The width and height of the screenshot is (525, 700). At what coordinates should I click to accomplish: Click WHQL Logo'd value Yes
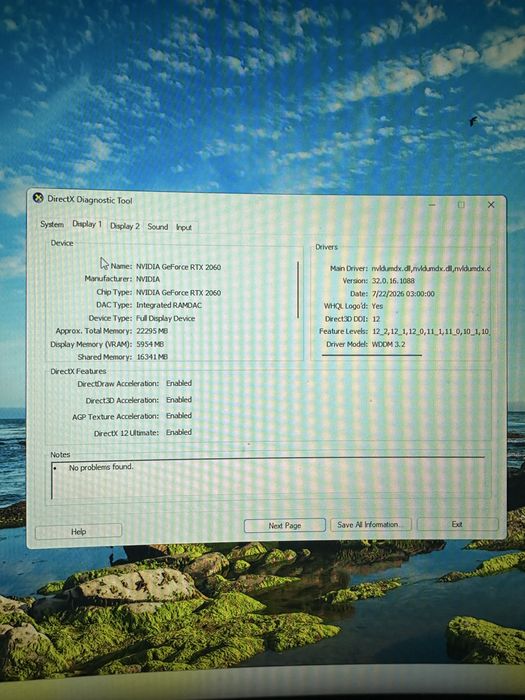click(377, 306)
